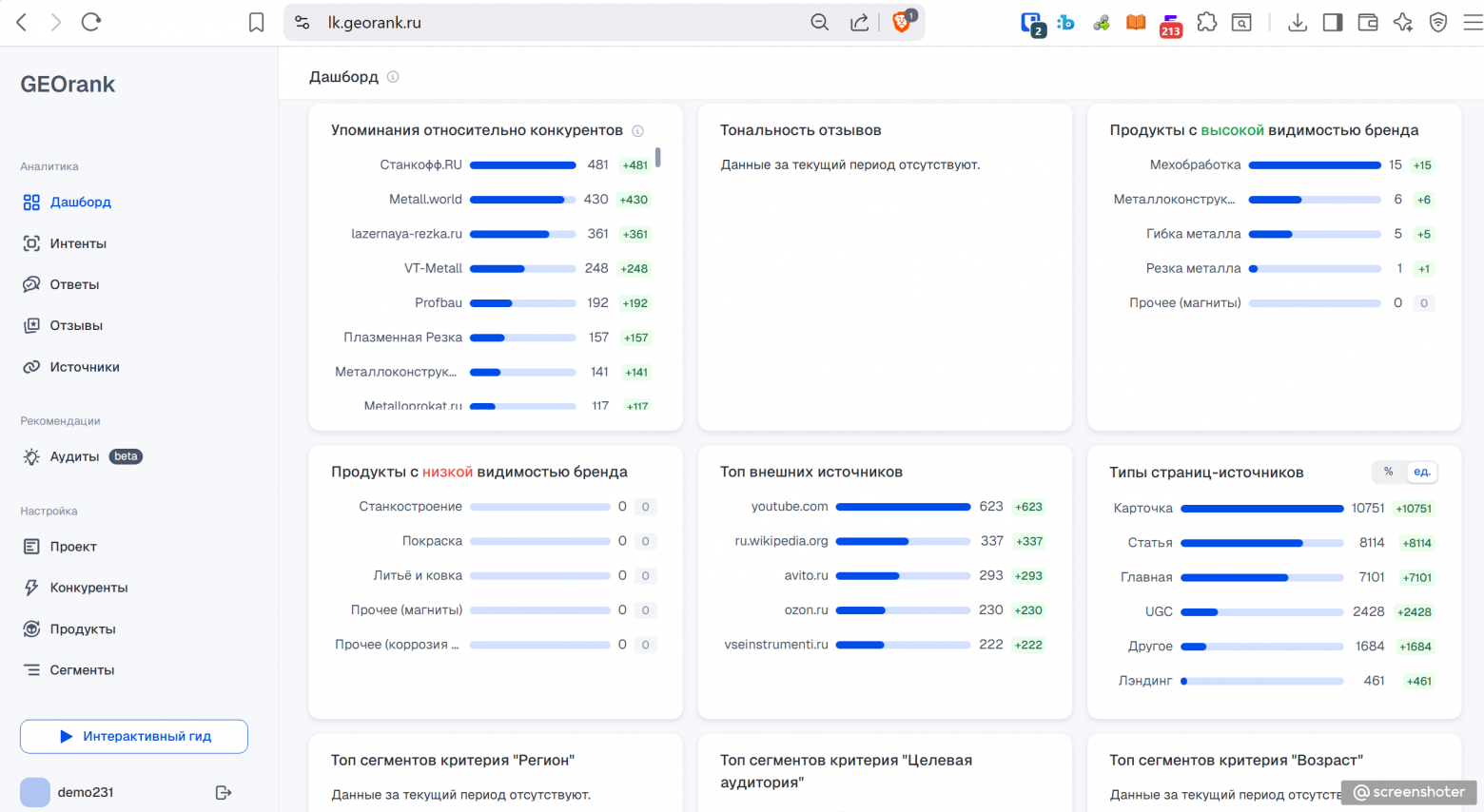Viewport: 1484px width, 812px height.
Task: Click the vseinstrumenti.ru source label
Action: pyautogui.click(x=776, y=645)
